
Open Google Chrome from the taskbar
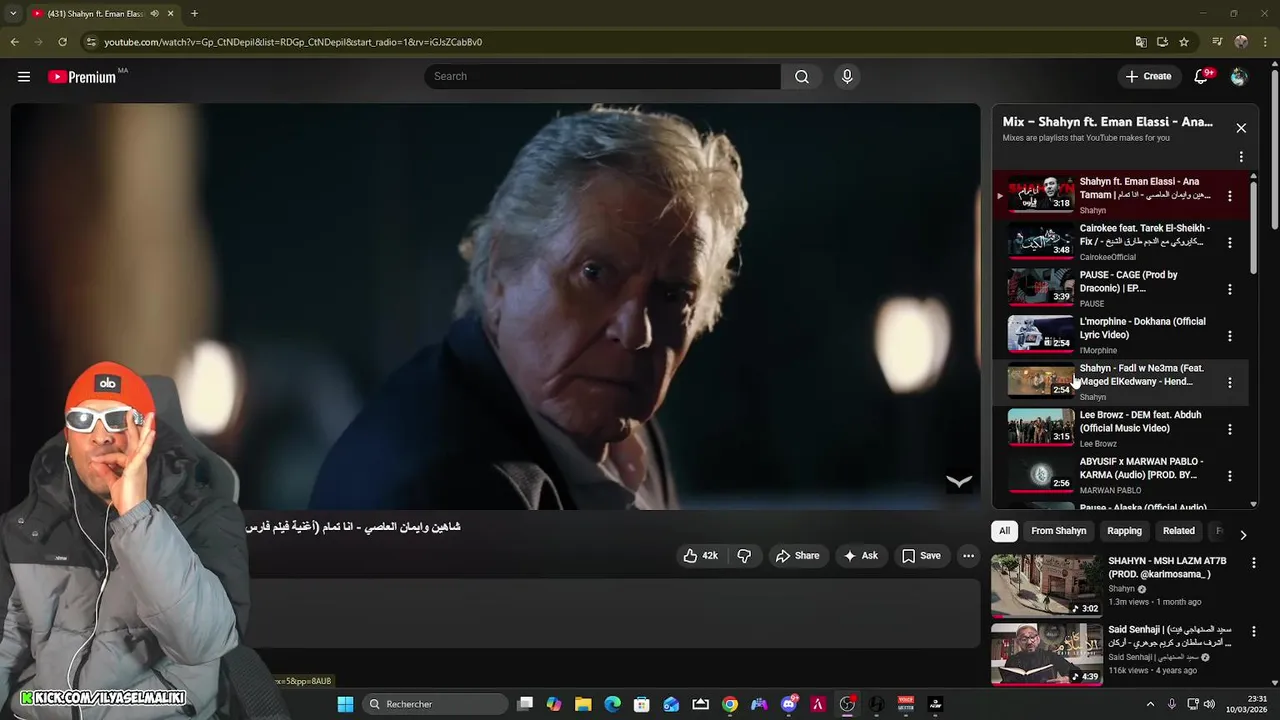(730, 704)
